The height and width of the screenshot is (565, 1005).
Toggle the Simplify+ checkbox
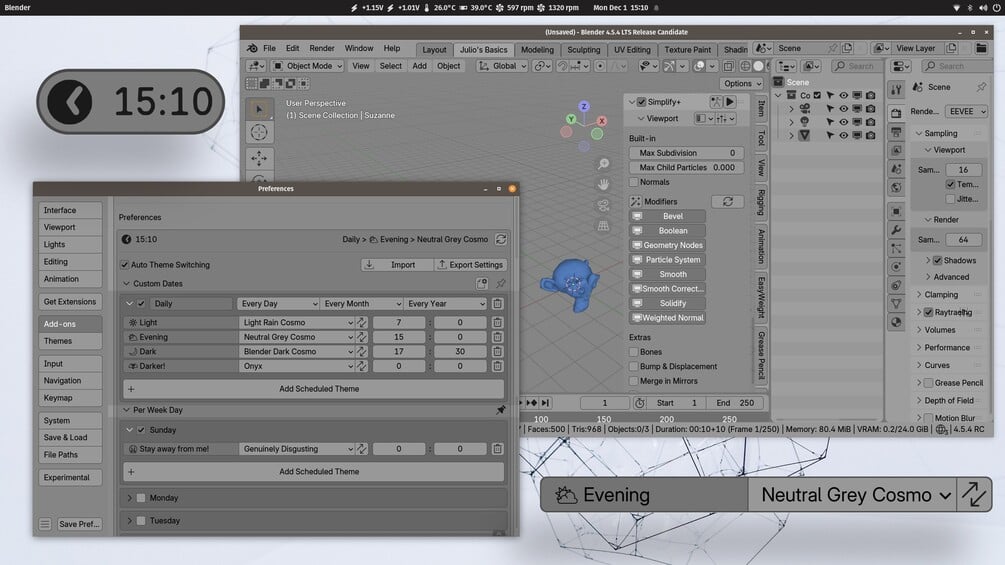641,101
